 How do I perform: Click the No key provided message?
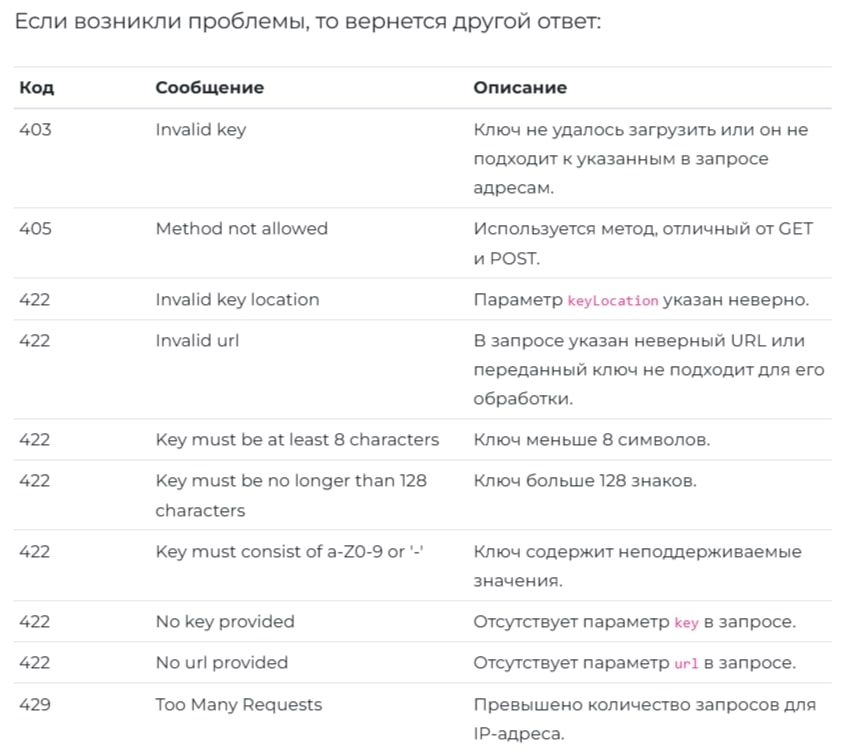225,622
